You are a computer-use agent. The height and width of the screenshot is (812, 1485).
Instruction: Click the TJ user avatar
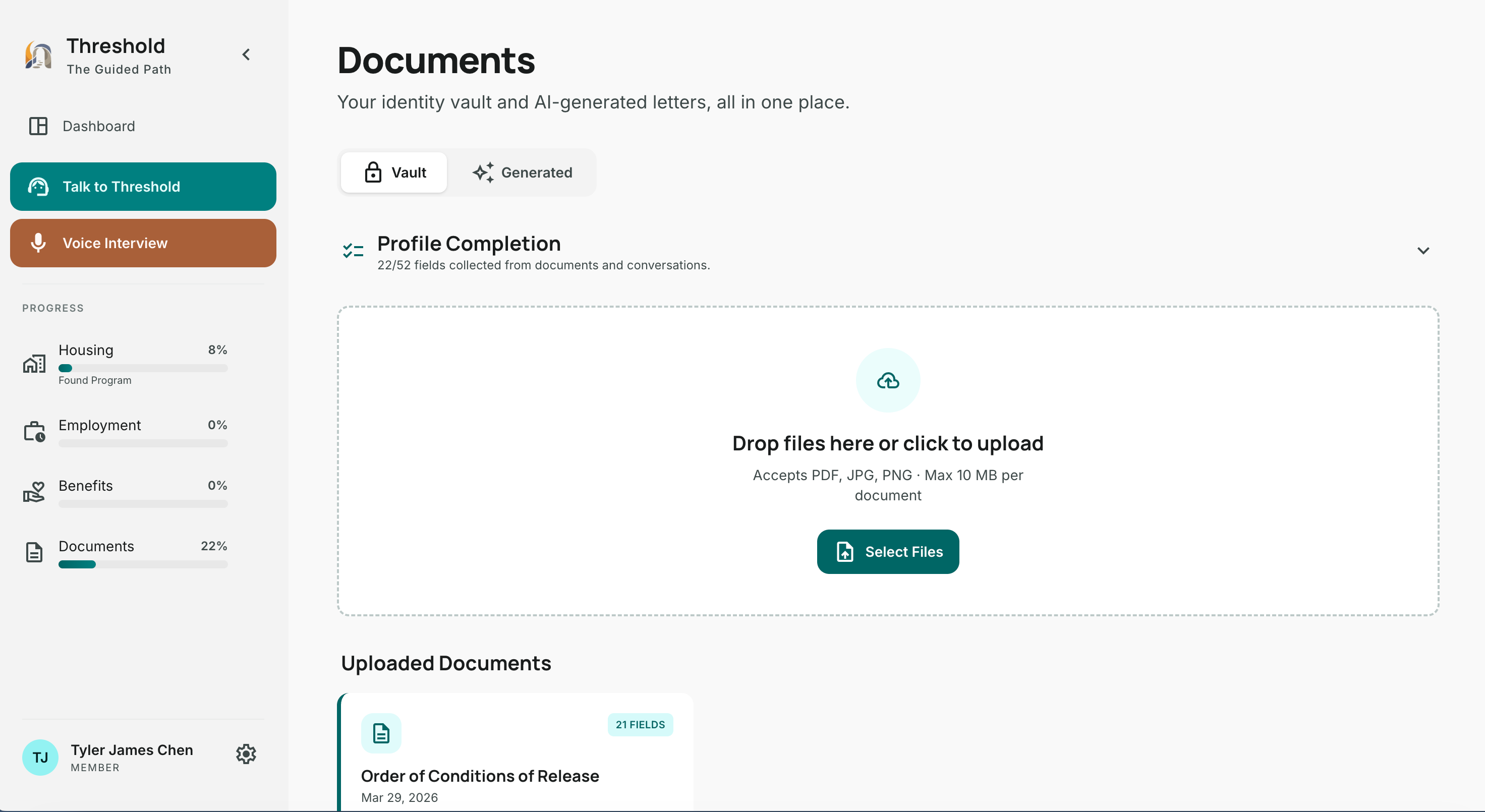(x=40, y=757)
